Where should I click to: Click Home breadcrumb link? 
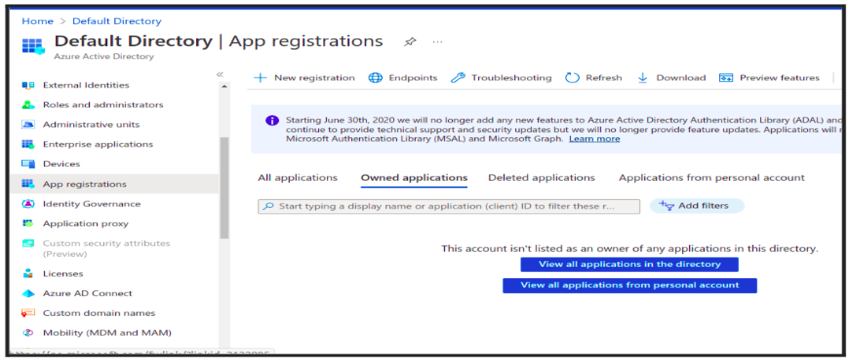click(x=37, y=21)
